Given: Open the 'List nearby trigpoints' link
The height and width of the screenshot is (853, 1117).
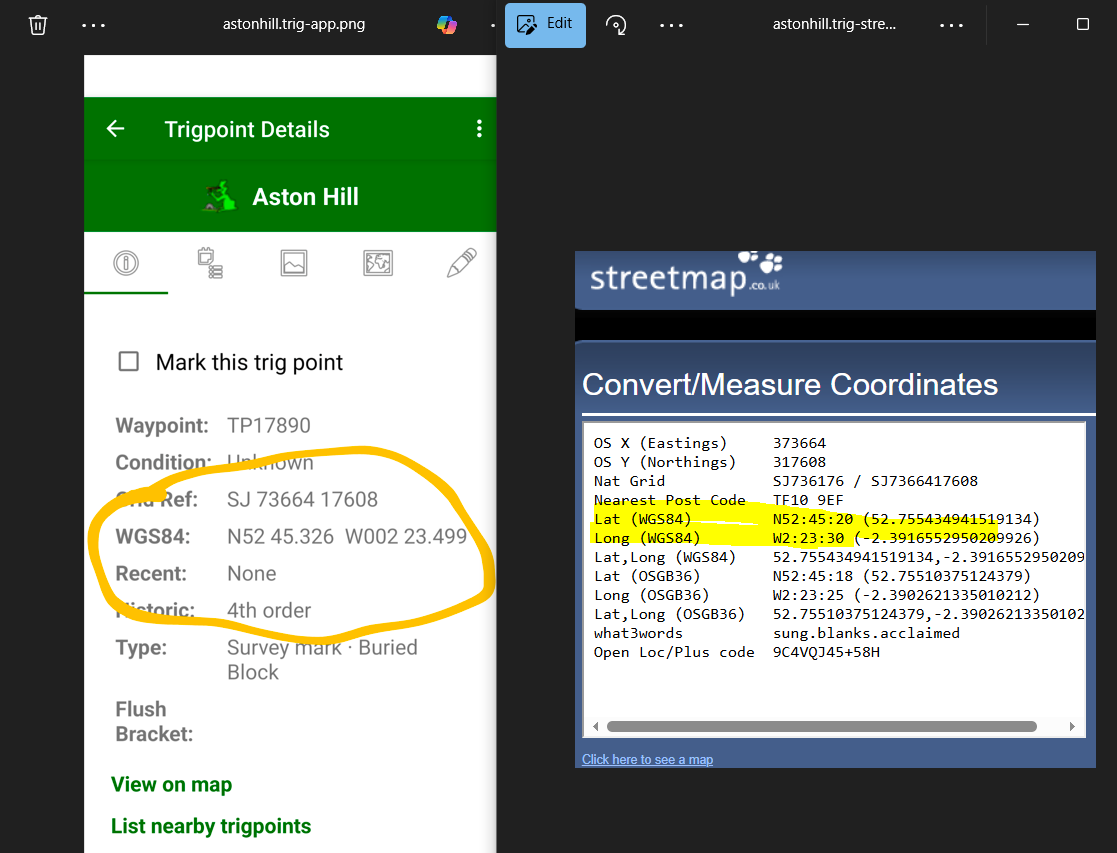Looking at the screenshot, I should (211, 826).
